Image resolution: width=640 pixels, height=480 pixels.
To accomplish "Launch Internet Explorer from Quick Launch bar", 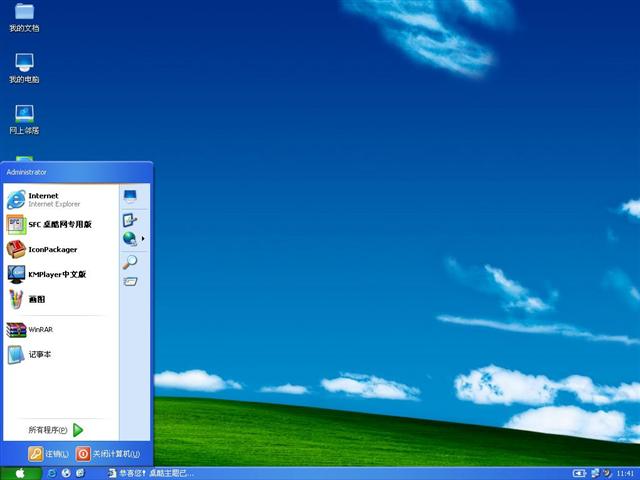I will point(52,473).
